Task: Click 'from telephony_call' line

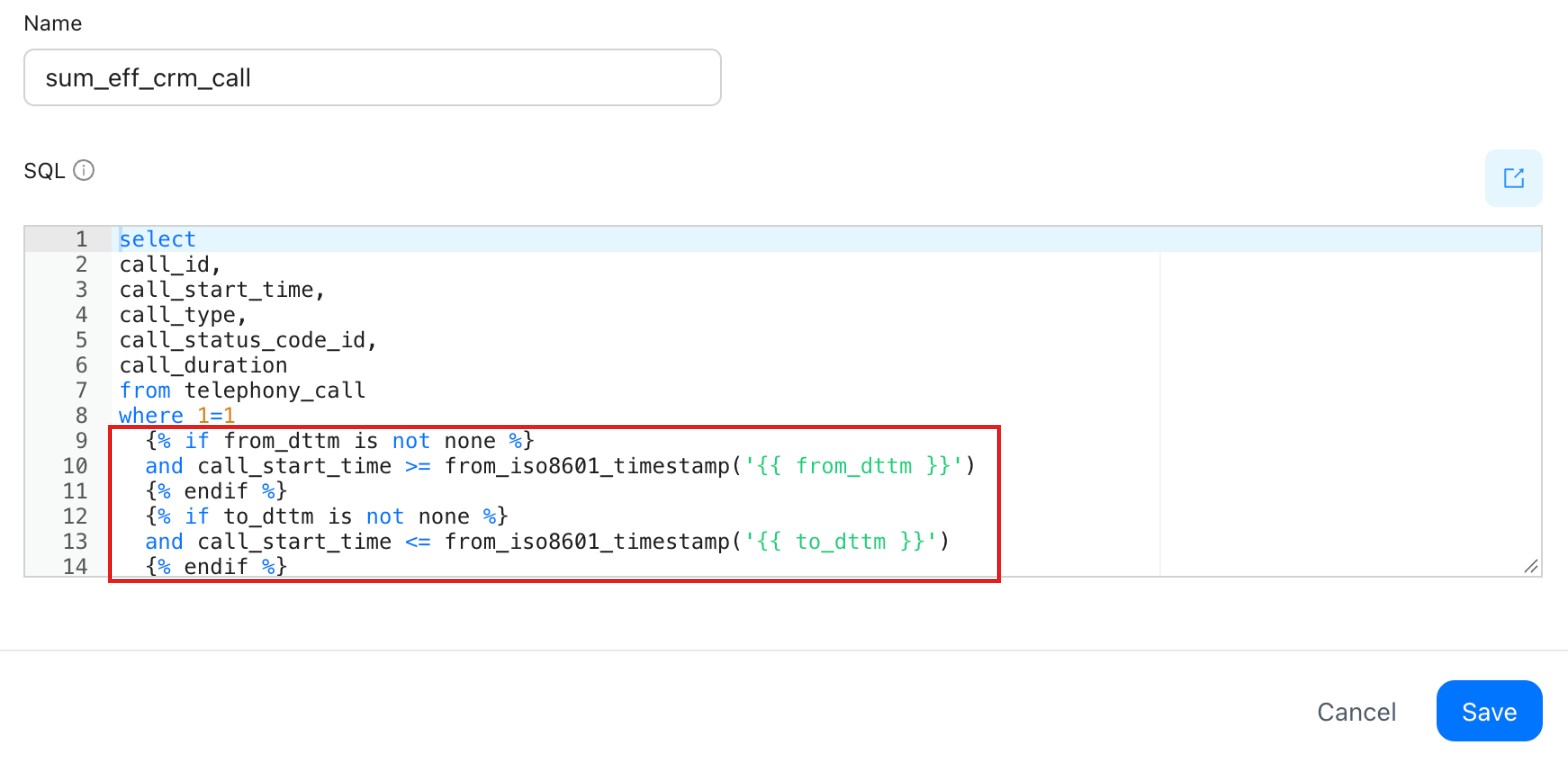Action: point(242,390)
